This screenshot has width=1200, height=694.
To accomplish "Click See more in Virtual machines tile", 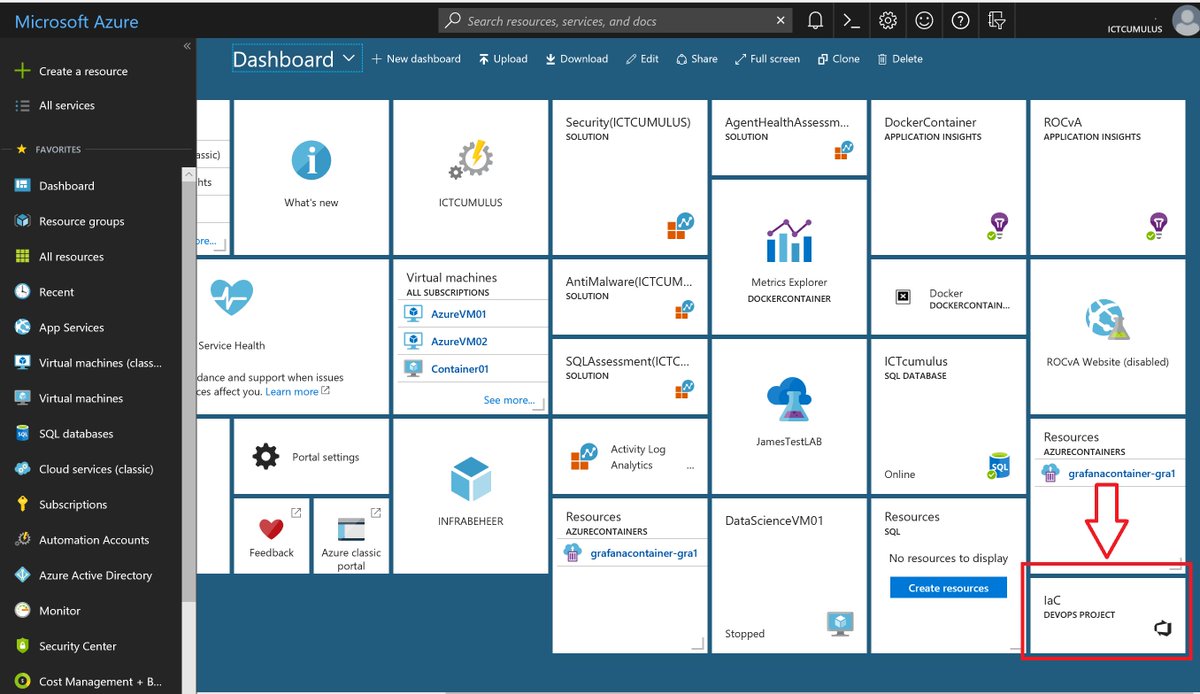I will pos(509,400).
